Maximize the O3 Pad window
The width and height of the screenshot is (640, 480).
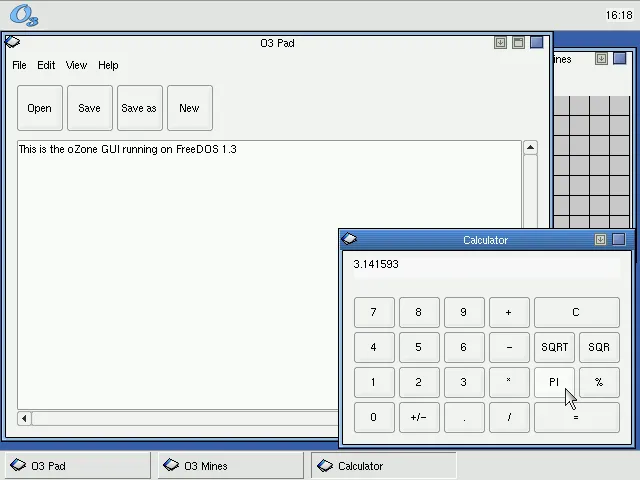tap(518, 42)
